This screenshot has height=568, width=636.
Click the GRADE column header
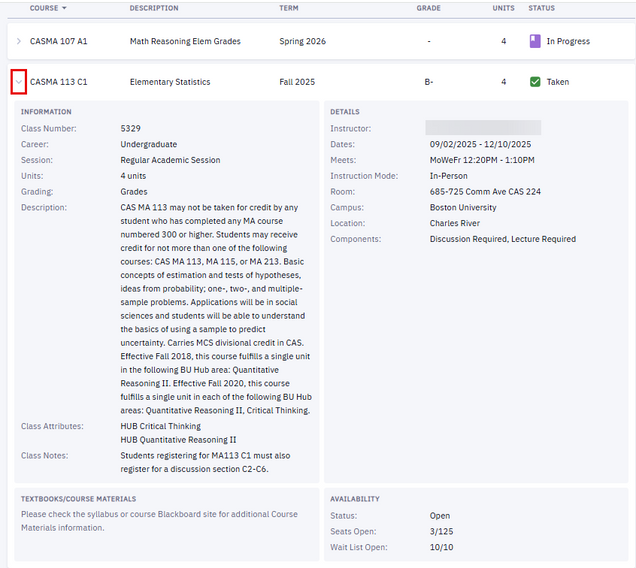click(428, 8)
